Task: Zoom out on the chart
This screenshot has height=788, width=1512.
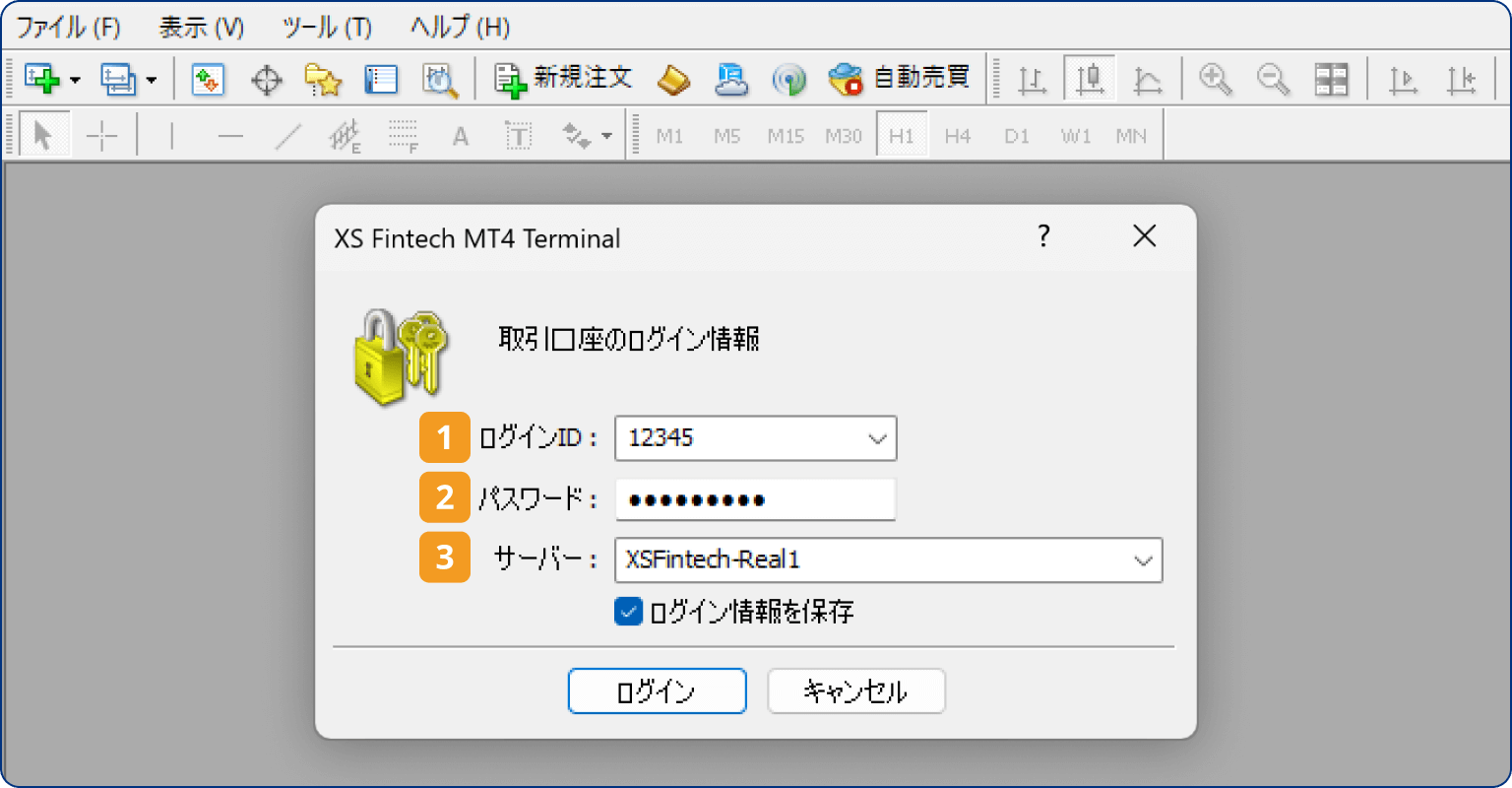Action: (1273, 79)
